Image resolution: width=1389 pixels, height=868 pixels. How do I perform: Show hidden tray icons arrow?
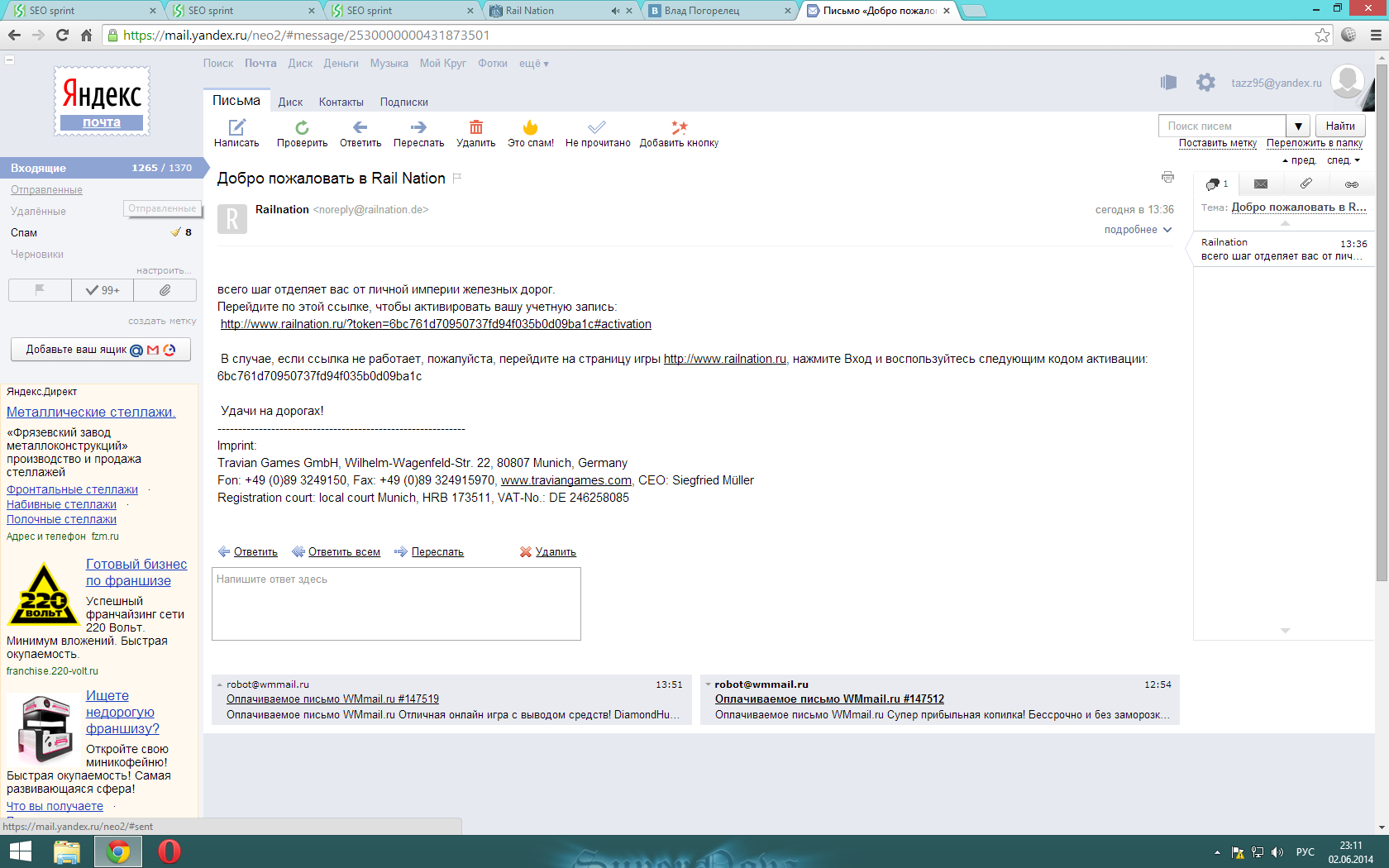[1217, 852]
